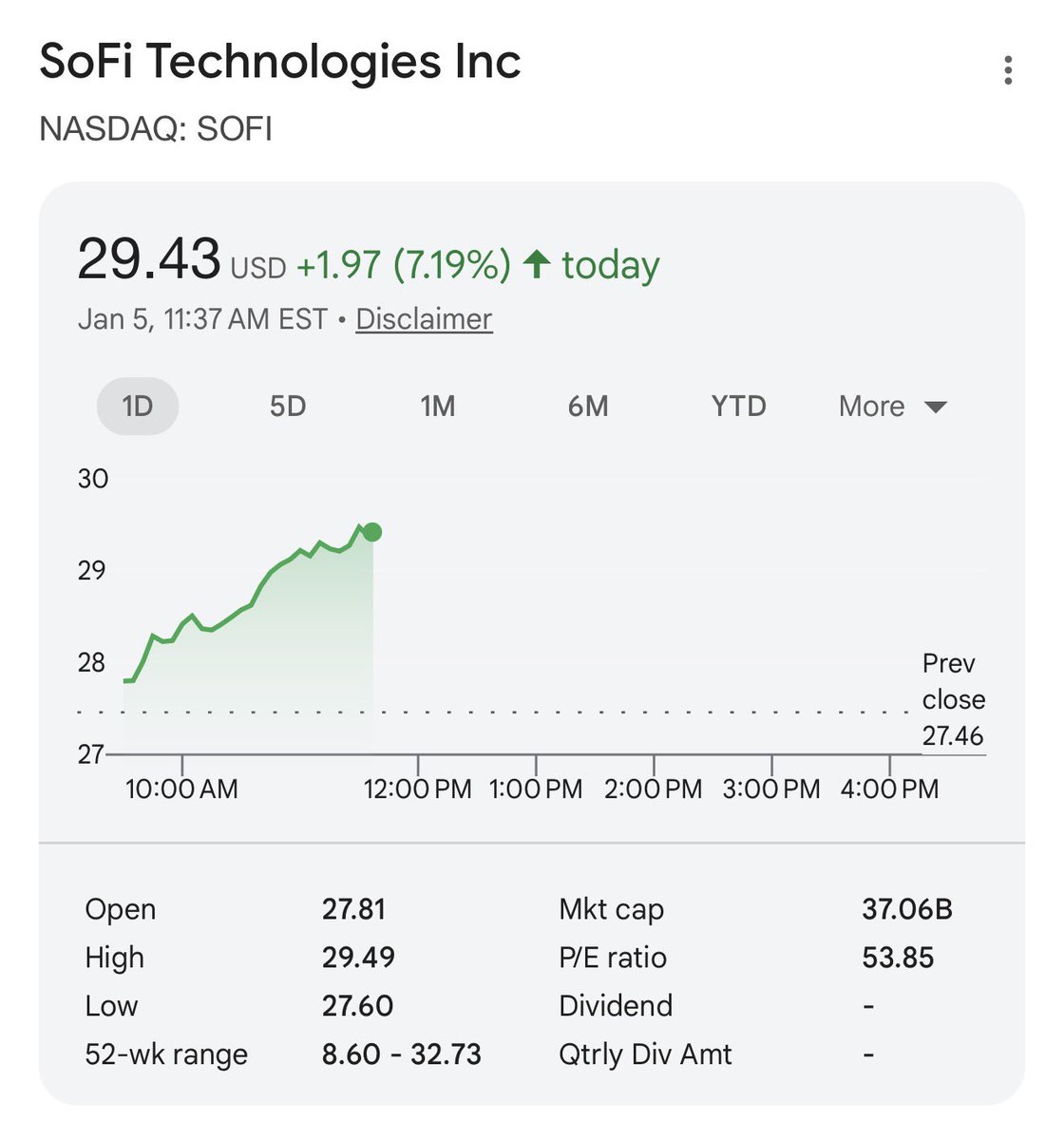Click the Mkt cap value 37.06B
The width and height of the screenshot is (1064, 1140).
[x=907, y=909]
